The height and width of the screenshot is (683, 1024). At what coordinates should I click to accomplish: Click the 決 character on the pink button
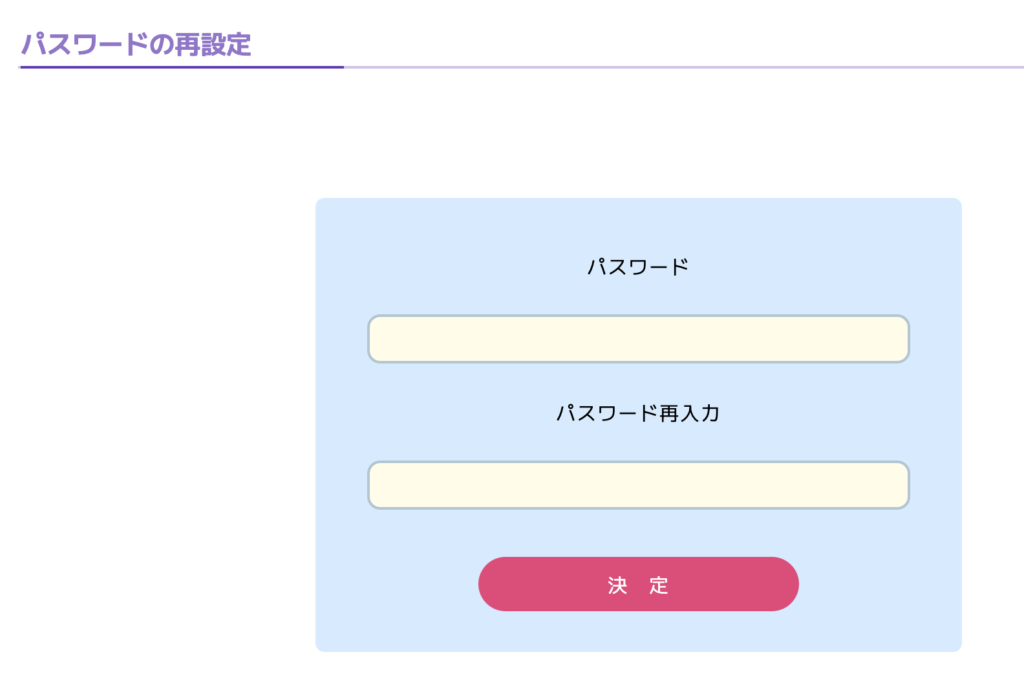[x=617, y=585]
